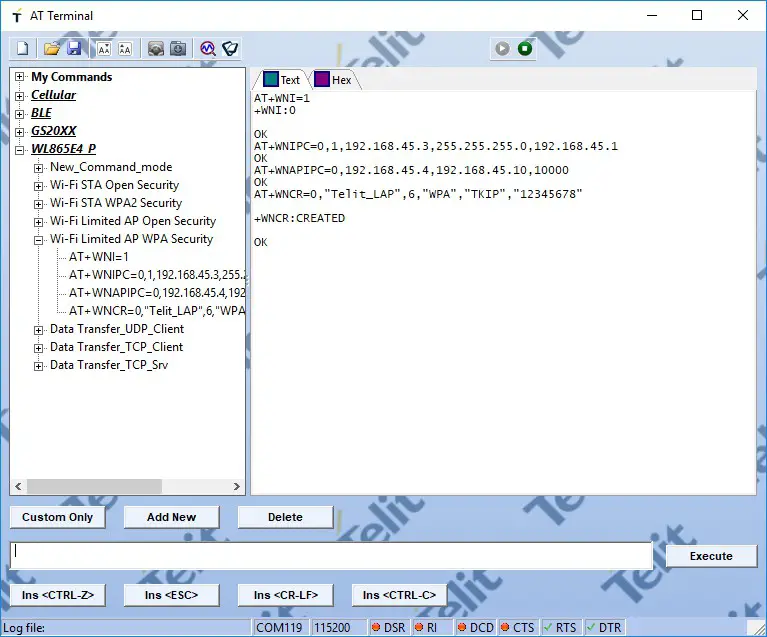Click the grey play button

(502, 48)
